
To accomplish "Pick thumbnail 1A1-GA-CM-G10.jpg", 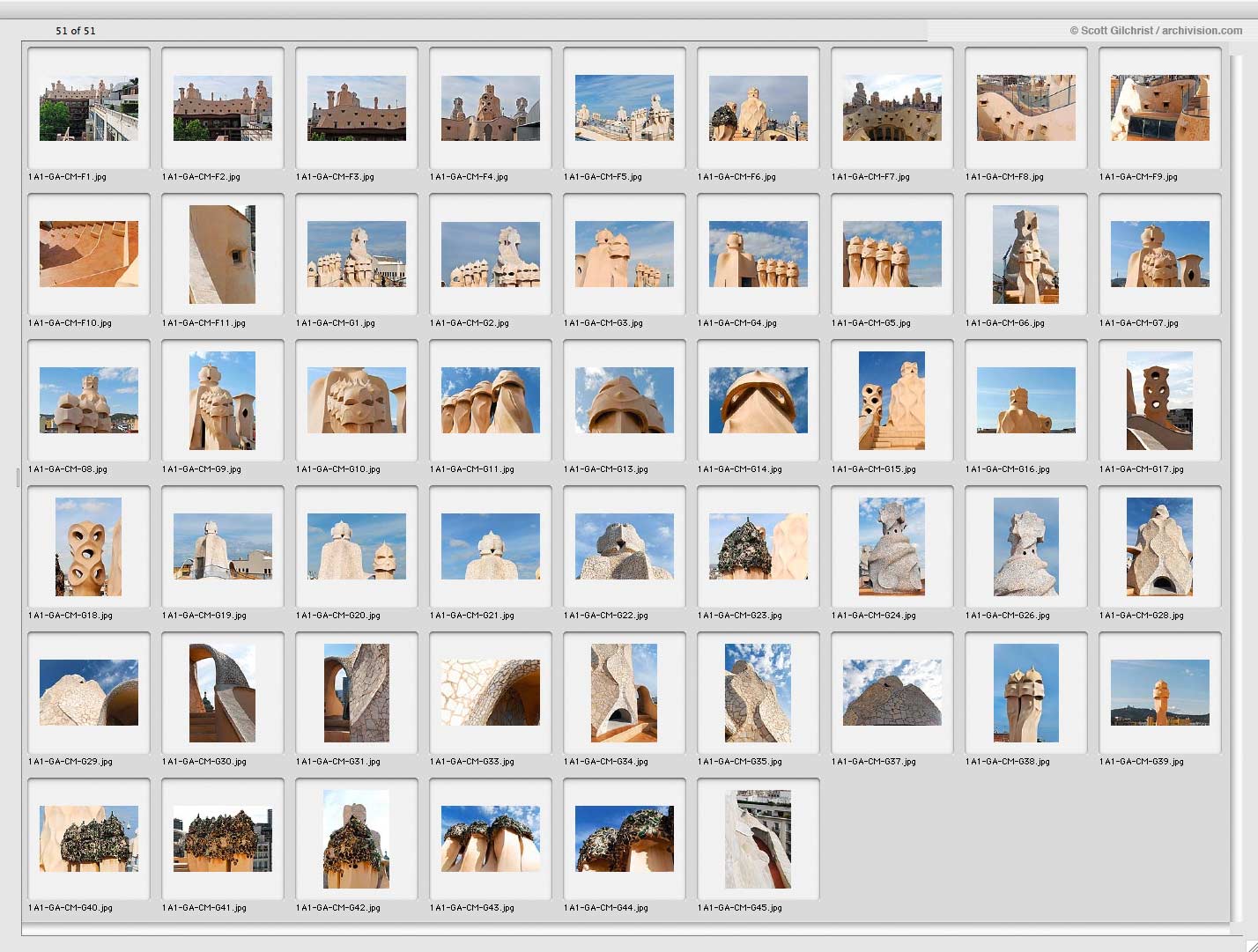I will (x=357, y=401).
